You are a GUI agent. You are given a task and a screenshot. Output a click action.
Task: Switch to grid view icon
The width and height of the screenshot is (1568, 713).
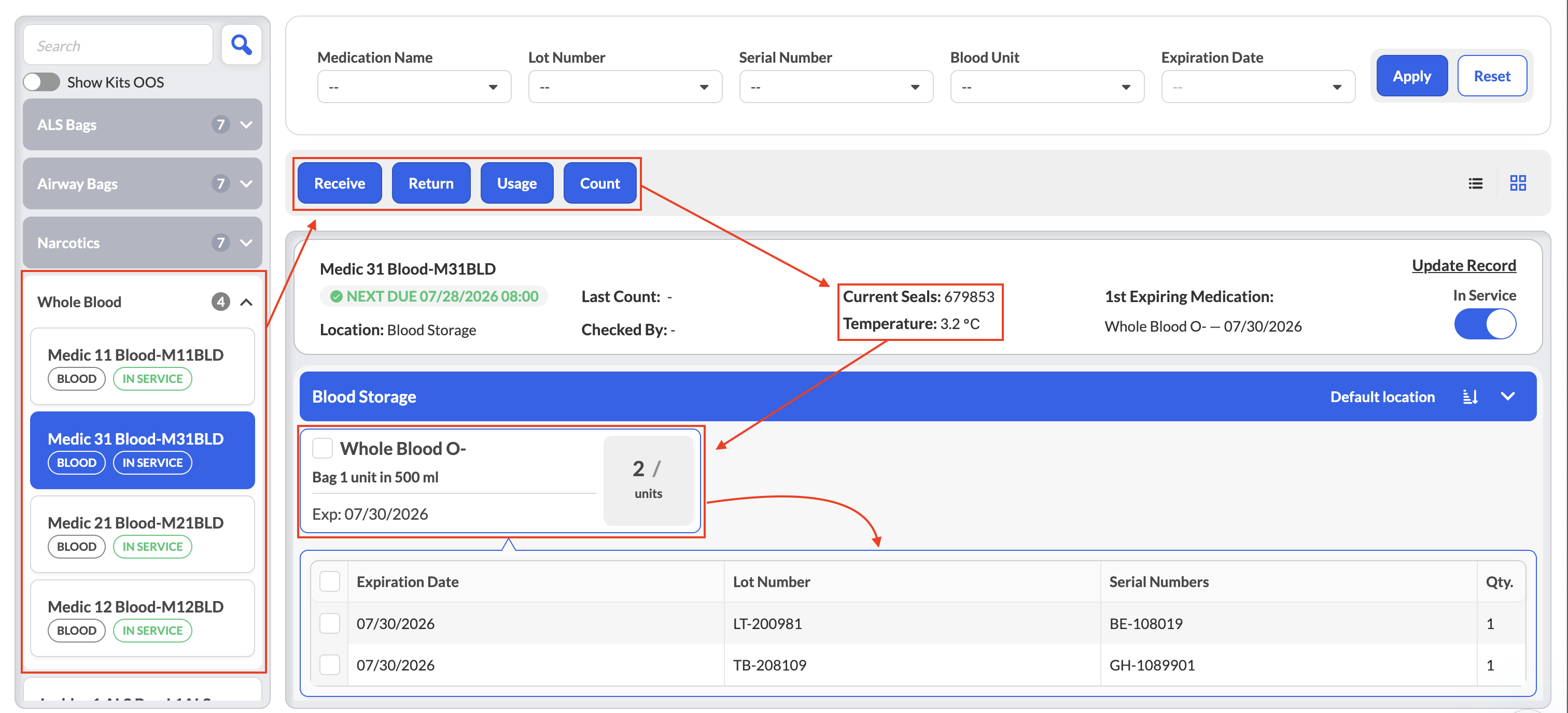tap(1518, 183)
